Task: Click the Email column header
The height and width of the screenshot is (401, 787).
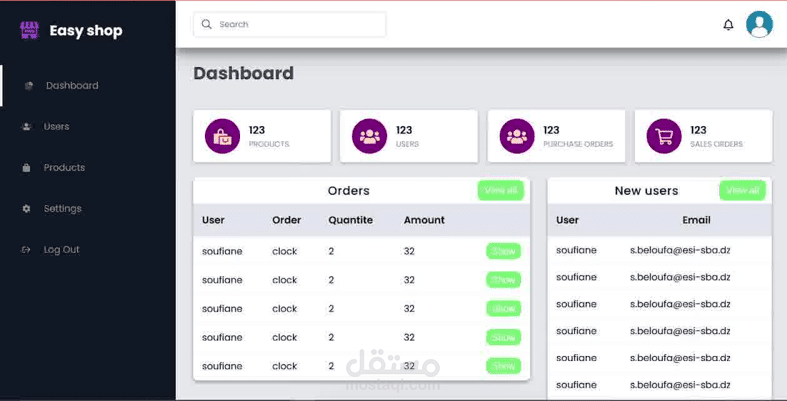Action: tap(696, 220)
